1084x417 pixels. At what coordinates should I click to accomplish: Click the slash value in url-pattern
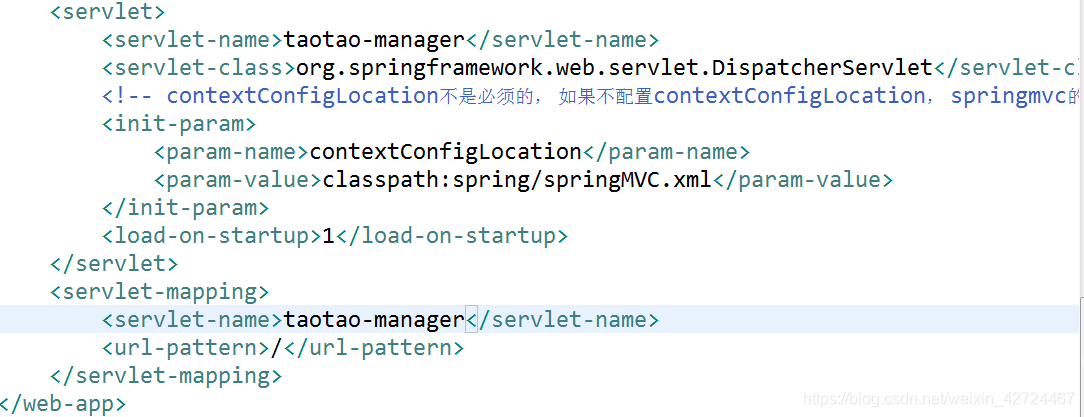pos(277,347)
